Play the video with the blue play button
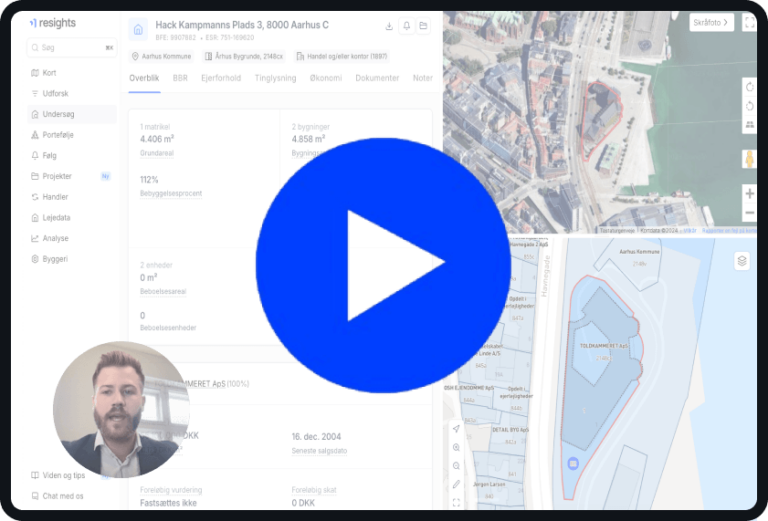 [384, 264]
